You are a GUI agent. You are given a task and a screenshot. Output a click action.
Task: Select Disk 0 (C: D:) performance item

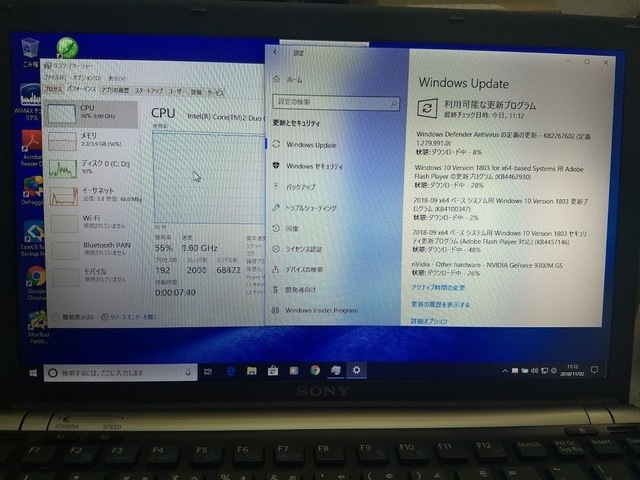click(x=93, y=168)
